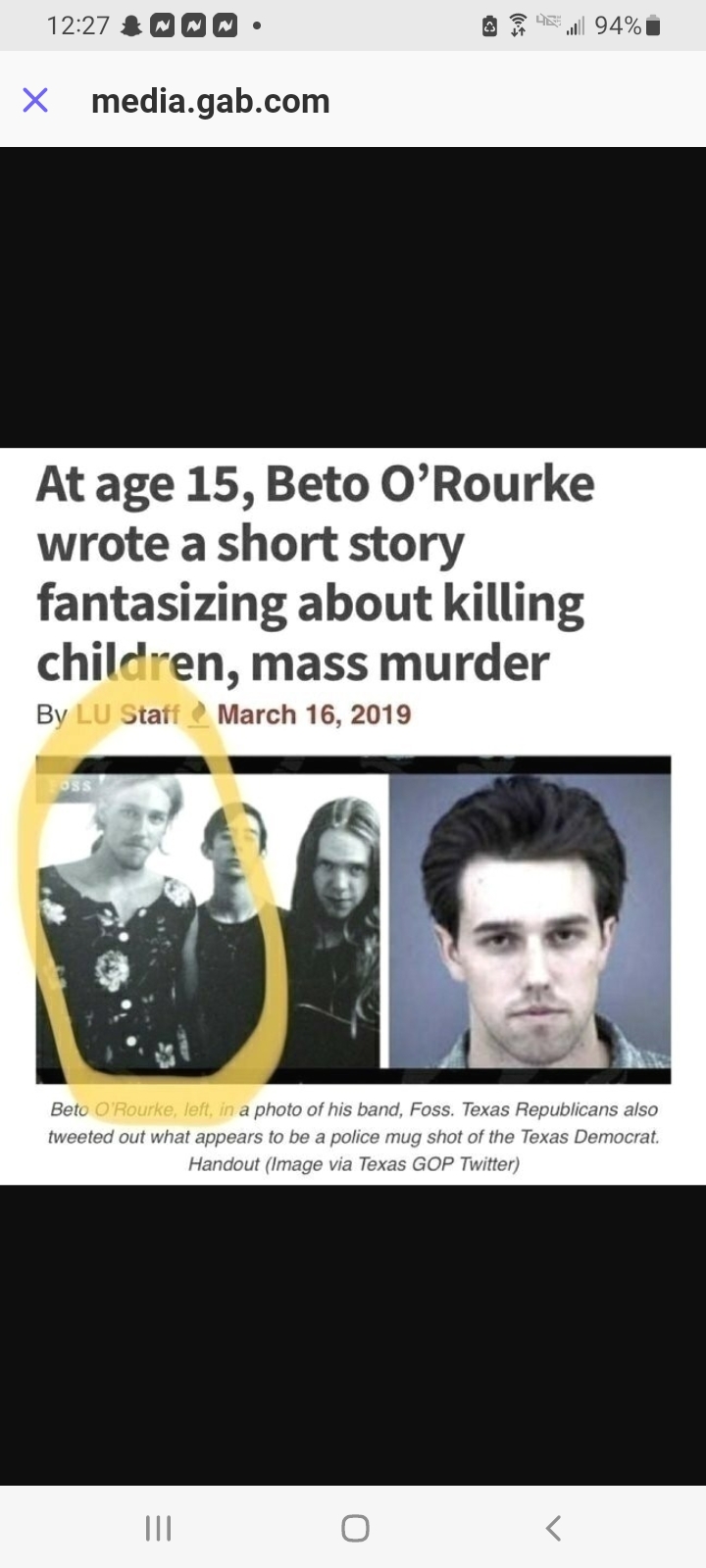The width and height of the screenshot is (706, 1568).
Task: Tap the 12:27 clock
Action: coord(78,26)
